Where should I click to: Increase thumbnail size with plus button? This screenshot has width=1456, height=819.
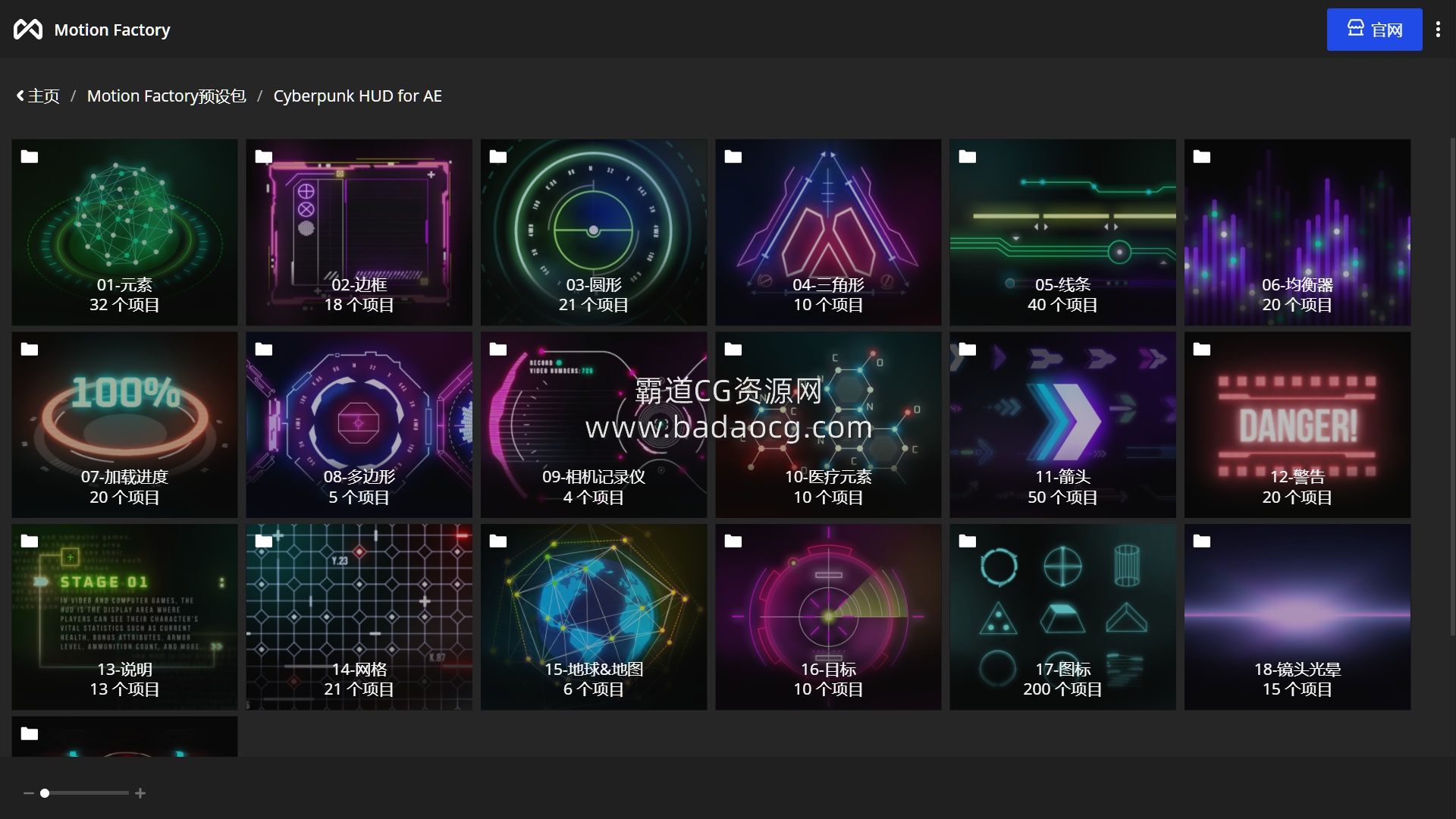pos(140,793)
